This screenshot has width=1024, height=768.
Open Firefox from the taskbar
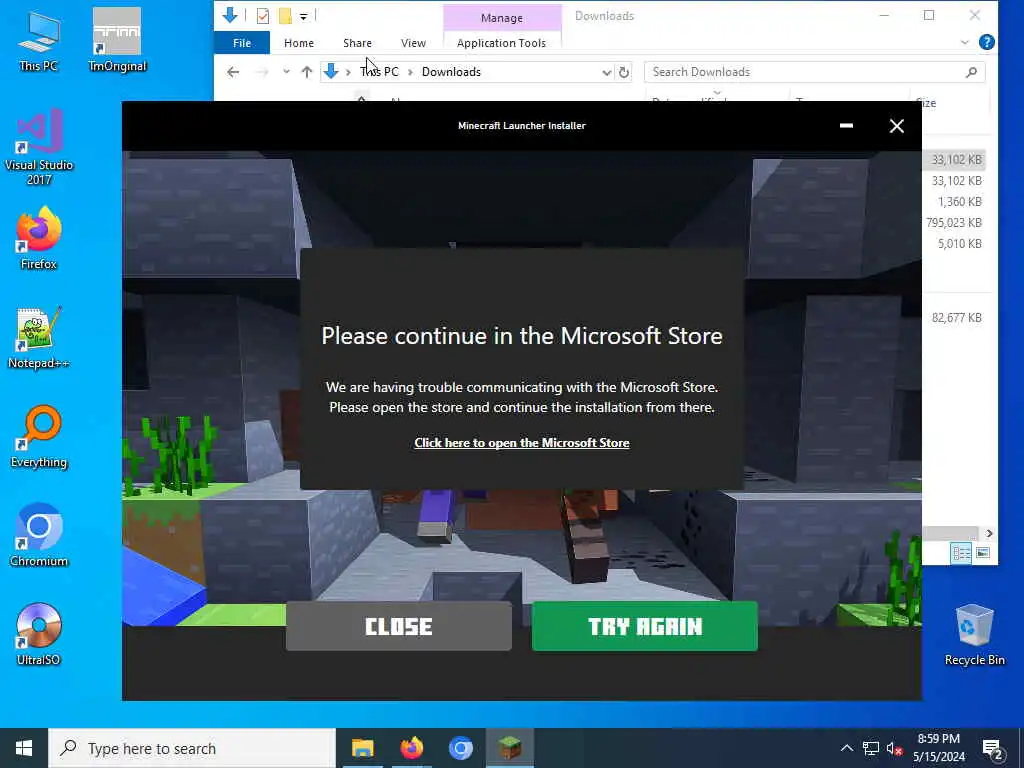point(411,748)
